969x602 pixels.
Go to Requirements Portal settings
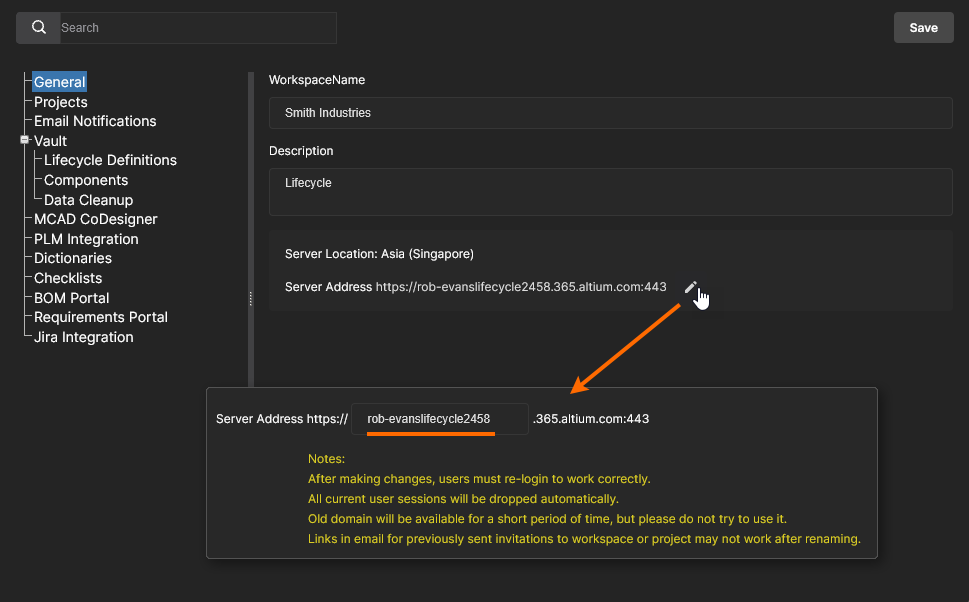click(x=101, y=317)
